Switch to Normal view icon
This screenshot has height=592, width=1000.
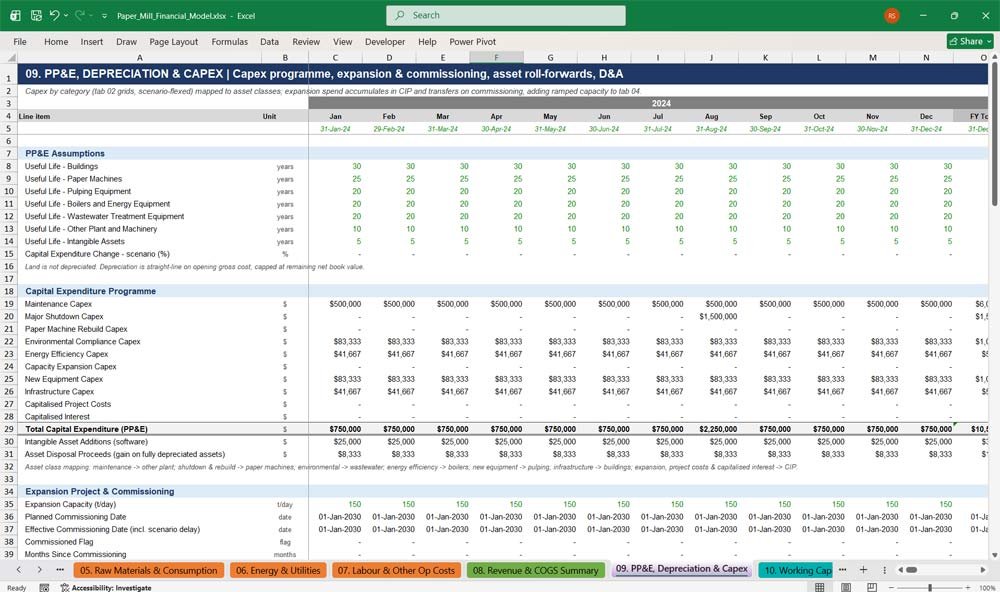(820, 588)
